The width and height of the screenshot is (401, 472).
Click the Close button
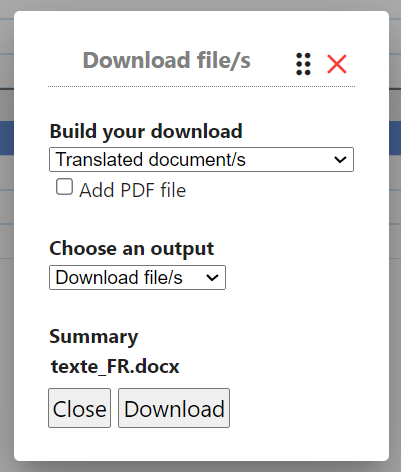[79, 408]
